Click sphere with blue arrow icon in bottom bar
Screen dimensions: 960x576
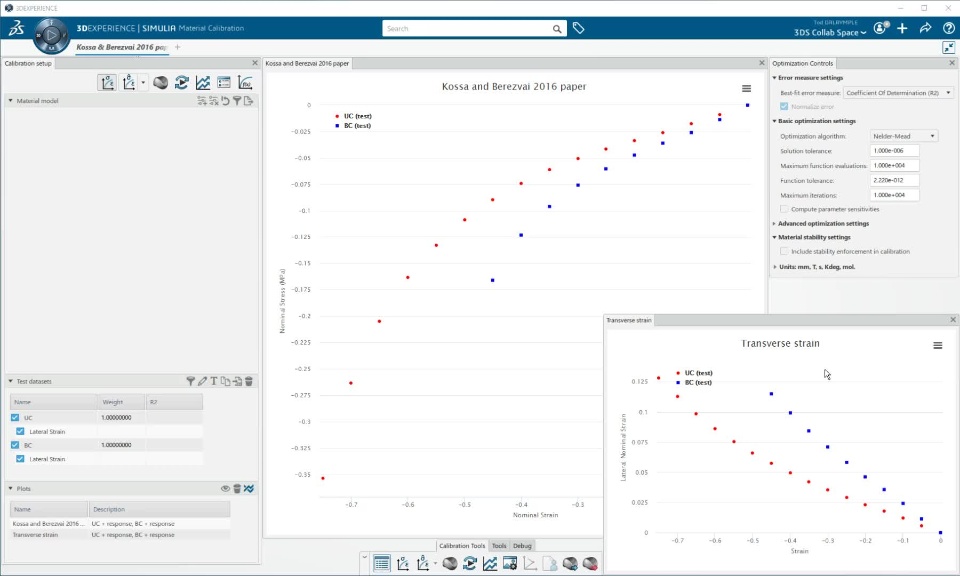tap(570, 563)
